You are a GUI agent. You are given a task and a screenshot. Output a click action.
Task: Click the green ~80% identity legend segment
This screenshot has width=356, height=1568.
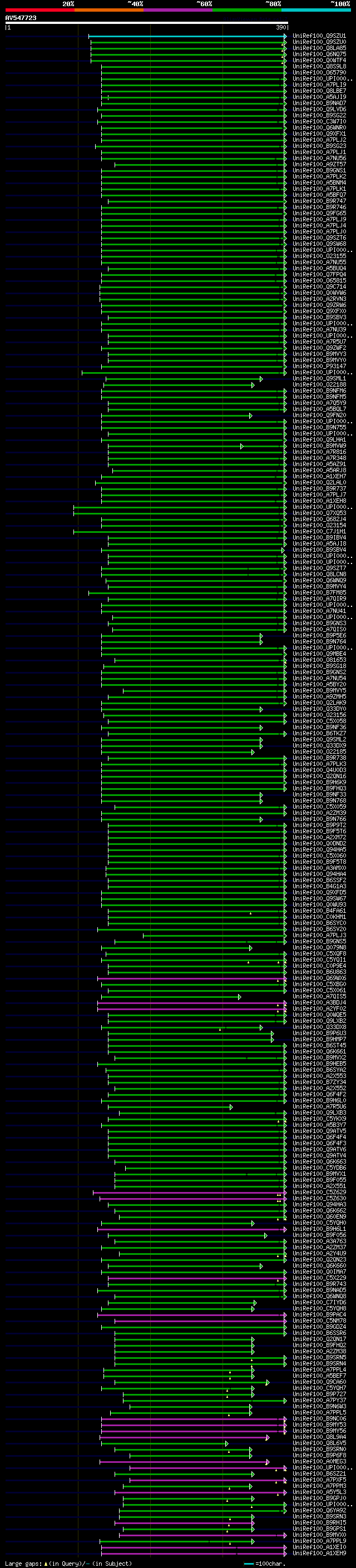(247, 10)
